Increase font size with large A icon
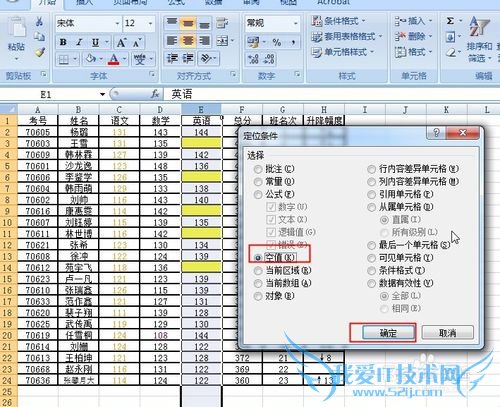Viewport: 500px width, 407px height. click(121, 42)
